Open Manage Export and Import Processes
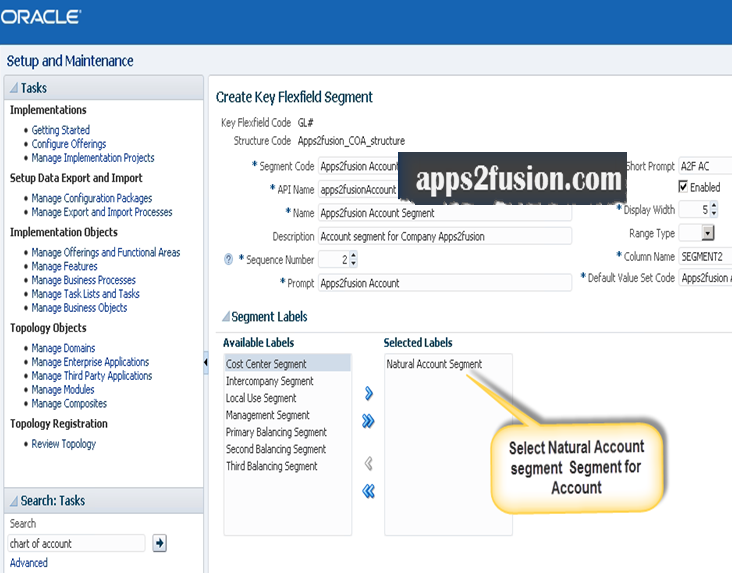The height and width of the screenshot is (573, 732). tap(102, 212)
